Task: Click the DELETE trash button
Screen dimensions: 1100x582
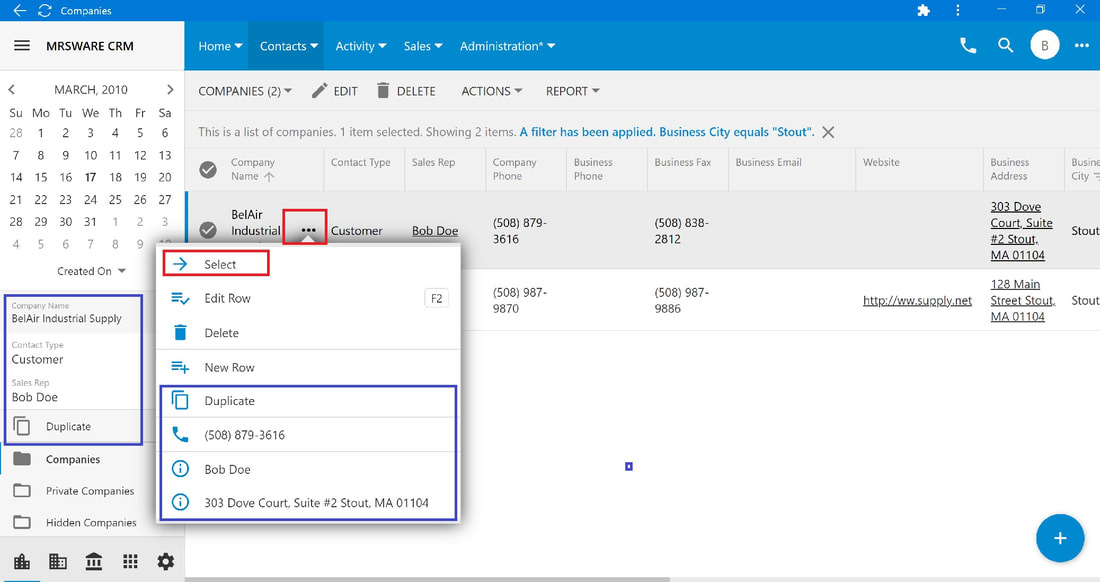Action: [x=406, y=91]
